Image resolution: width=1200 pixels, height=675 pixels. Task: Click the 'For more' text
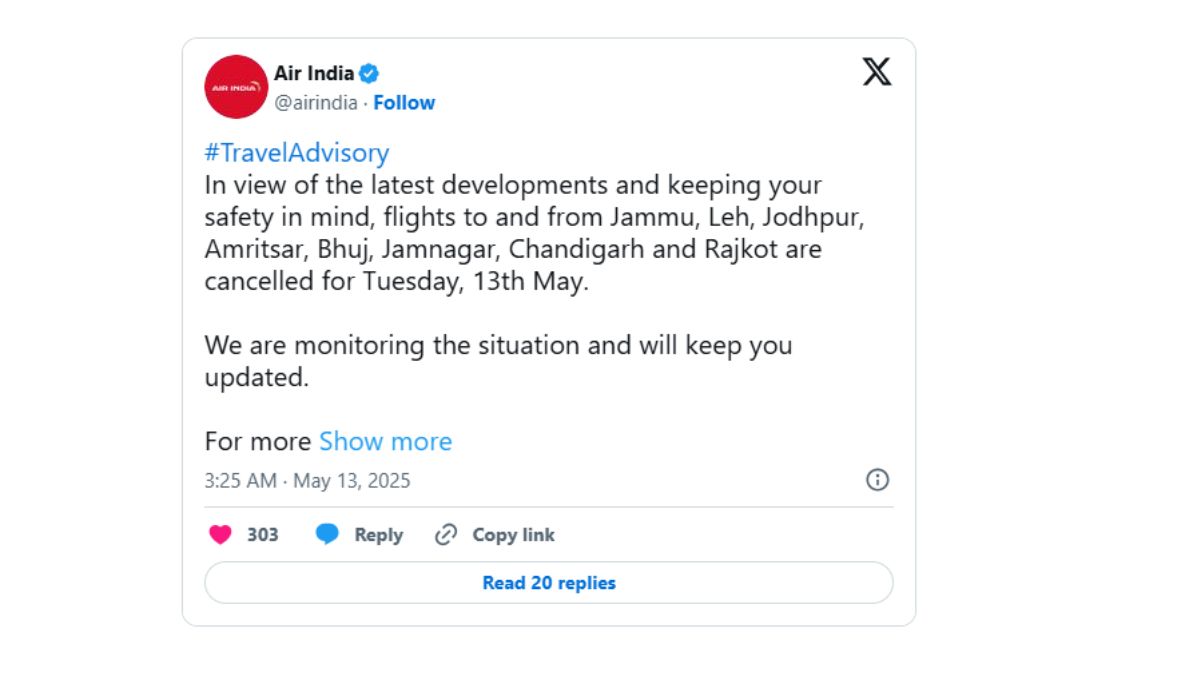click(258, 441)
